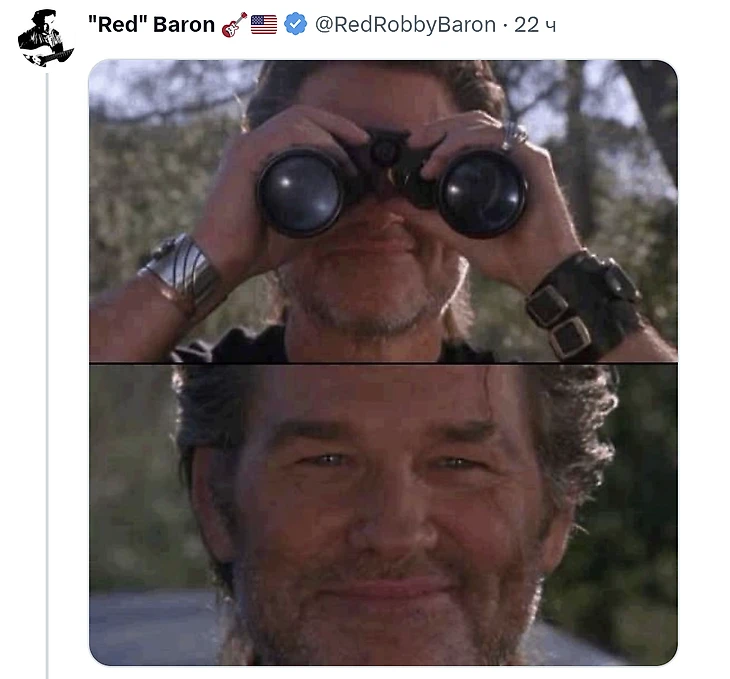Click the US flag emoji in the name
This screenshot has height=679, width=730.
264,25
